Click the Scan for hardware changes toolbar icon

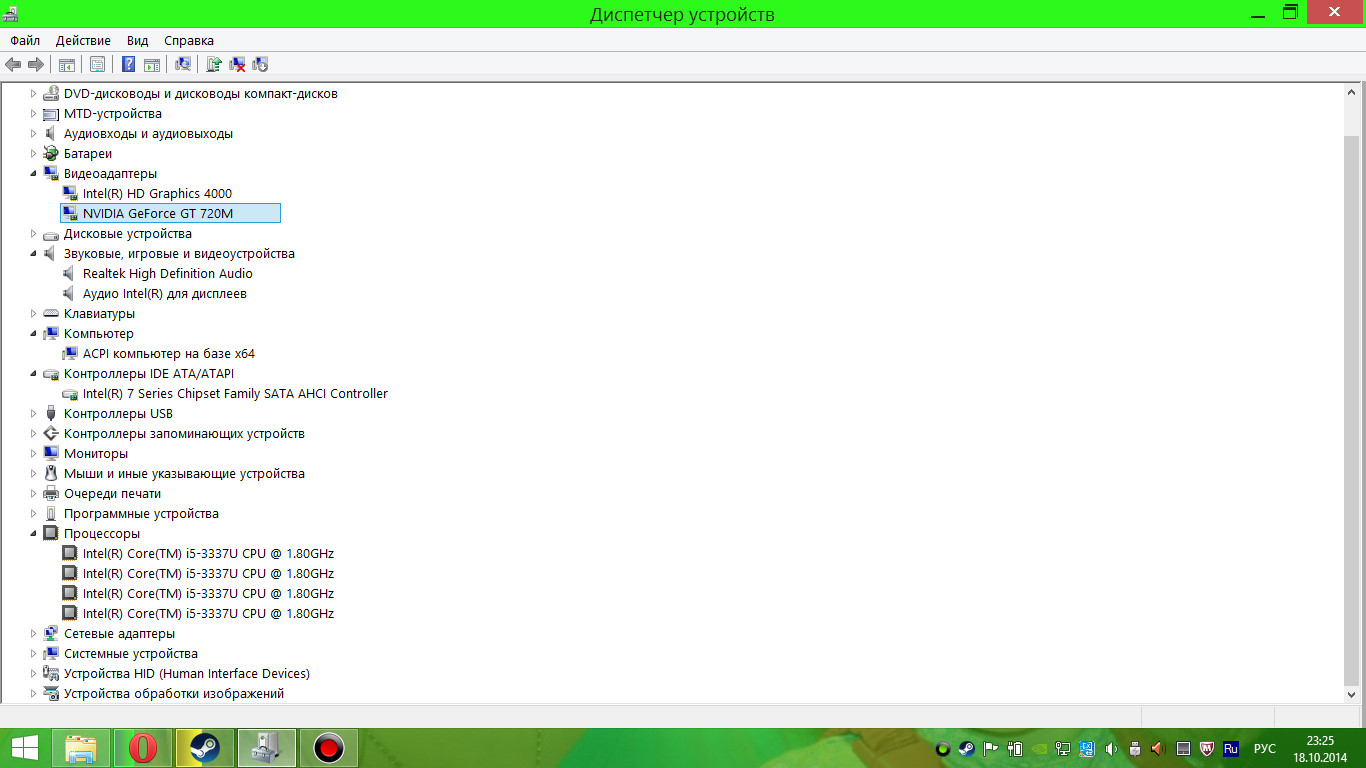(x=183, y=65)
